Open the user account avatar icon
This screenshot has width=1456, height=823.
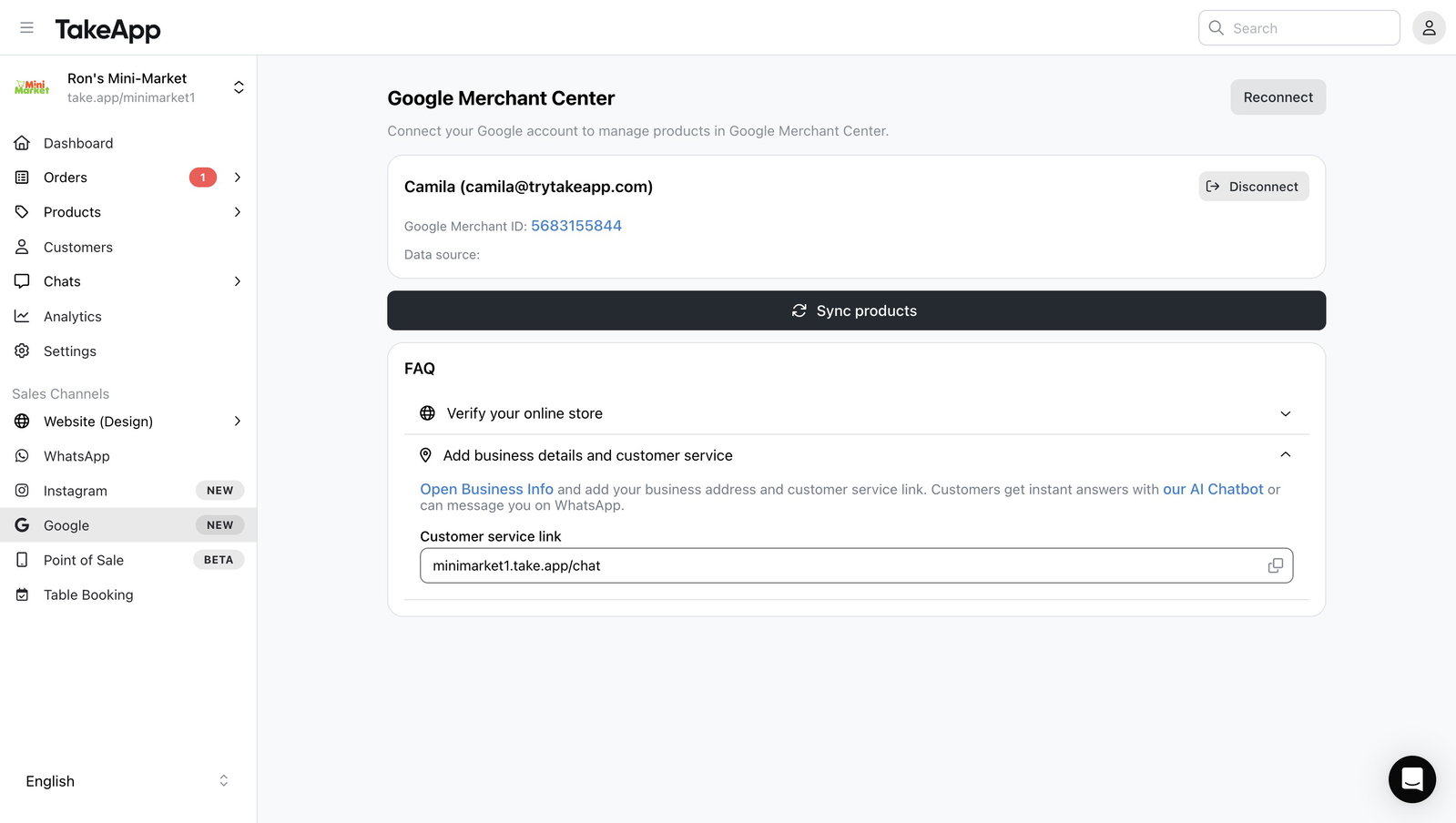(1429, 27)
